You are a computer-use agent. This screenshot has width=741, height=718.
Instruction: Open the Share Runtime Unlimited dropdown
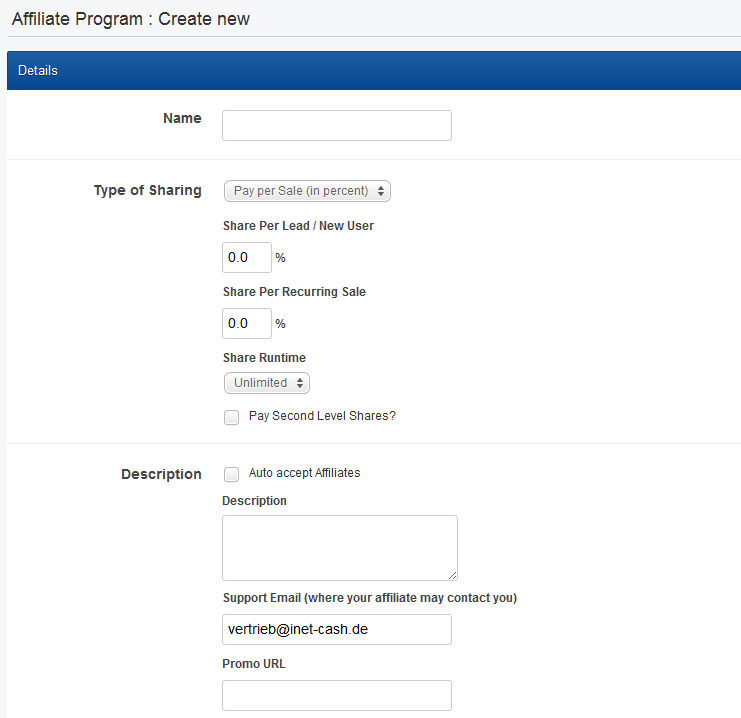click(x=267, y=383)
